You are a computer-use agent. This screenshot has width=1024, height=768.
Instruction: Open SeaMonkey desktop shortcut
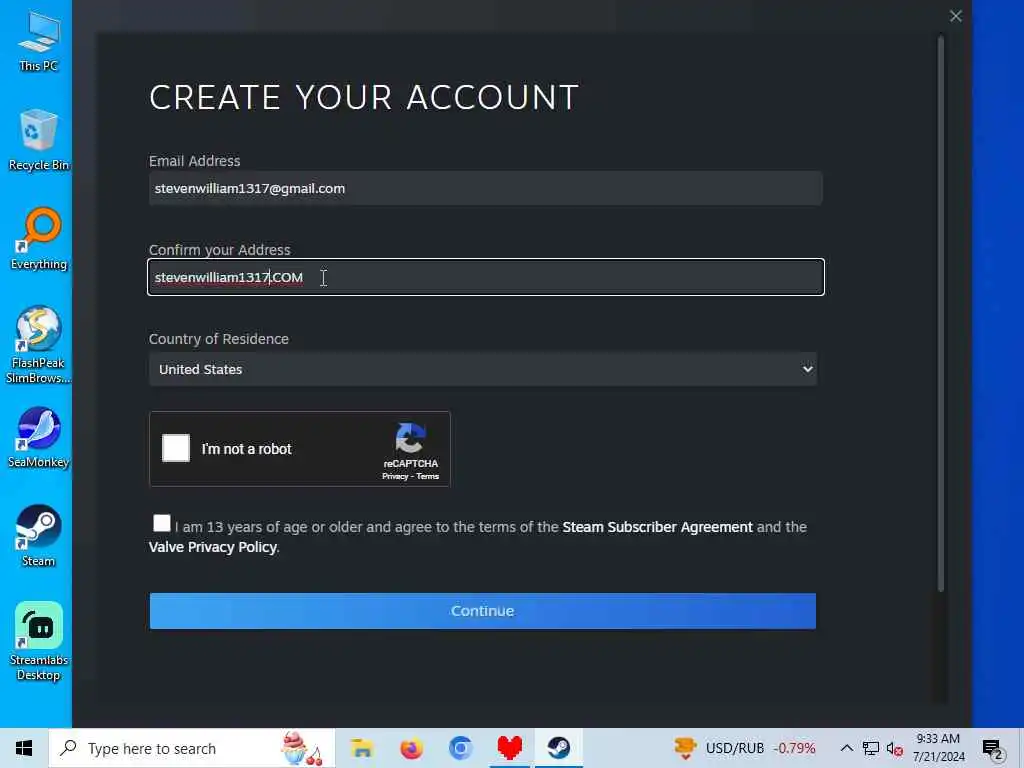(39, 437)
